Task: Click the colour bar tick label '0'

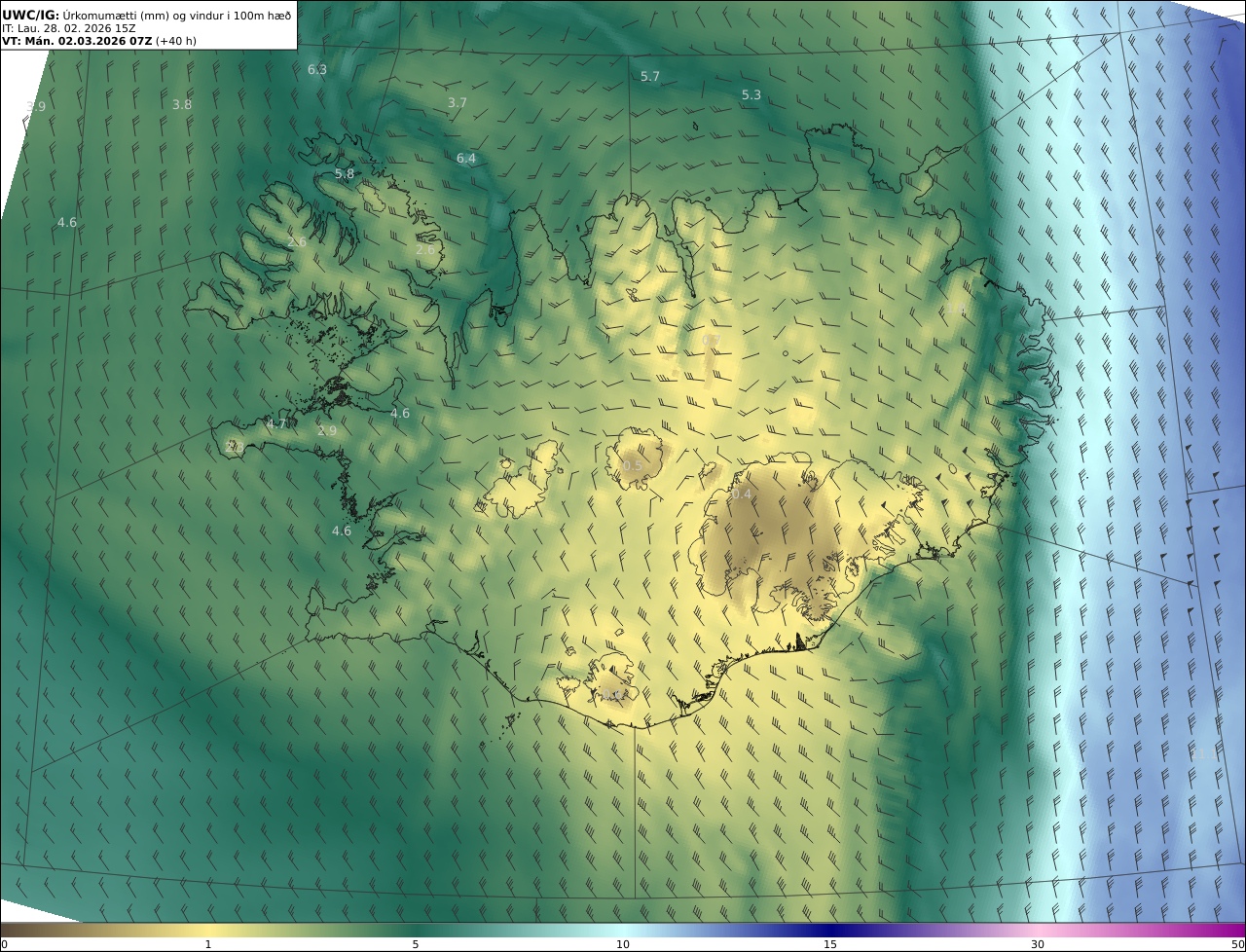Action: [x=4, y=944]
